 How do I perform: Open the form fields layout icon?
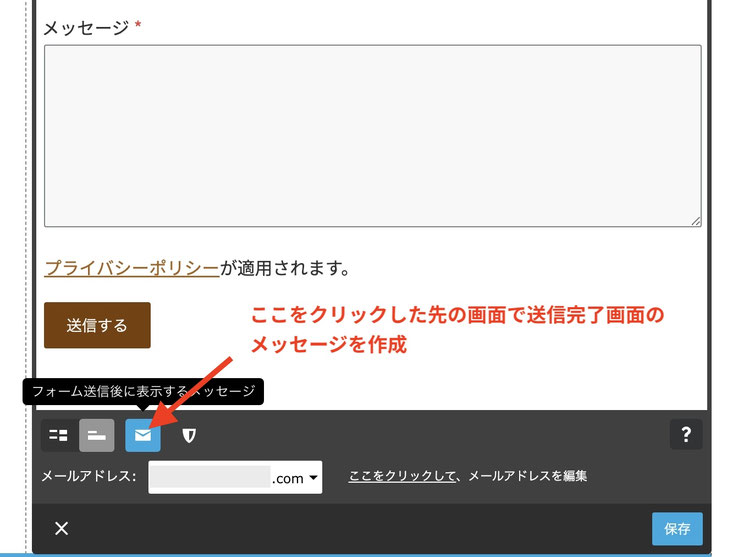tap(58, 436)
